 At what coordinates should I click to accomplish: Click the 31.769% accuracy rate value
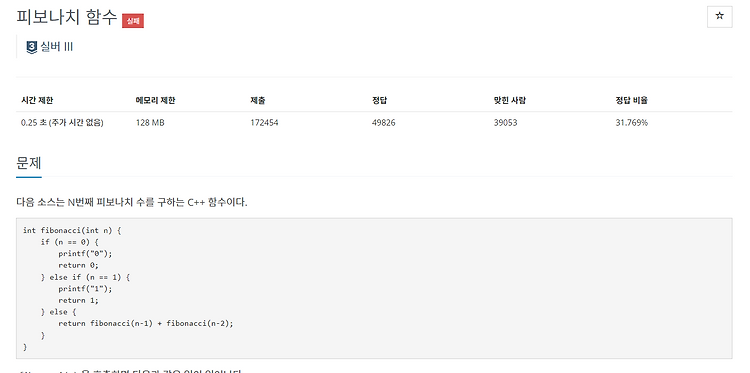[x=631, y=123]
